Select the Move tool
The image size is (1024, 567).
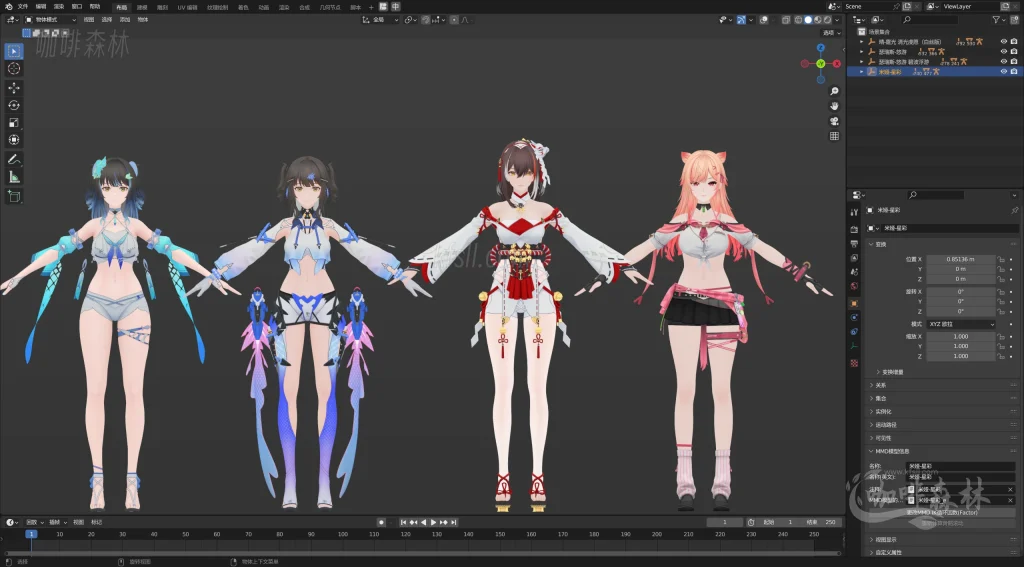(14, 88)
